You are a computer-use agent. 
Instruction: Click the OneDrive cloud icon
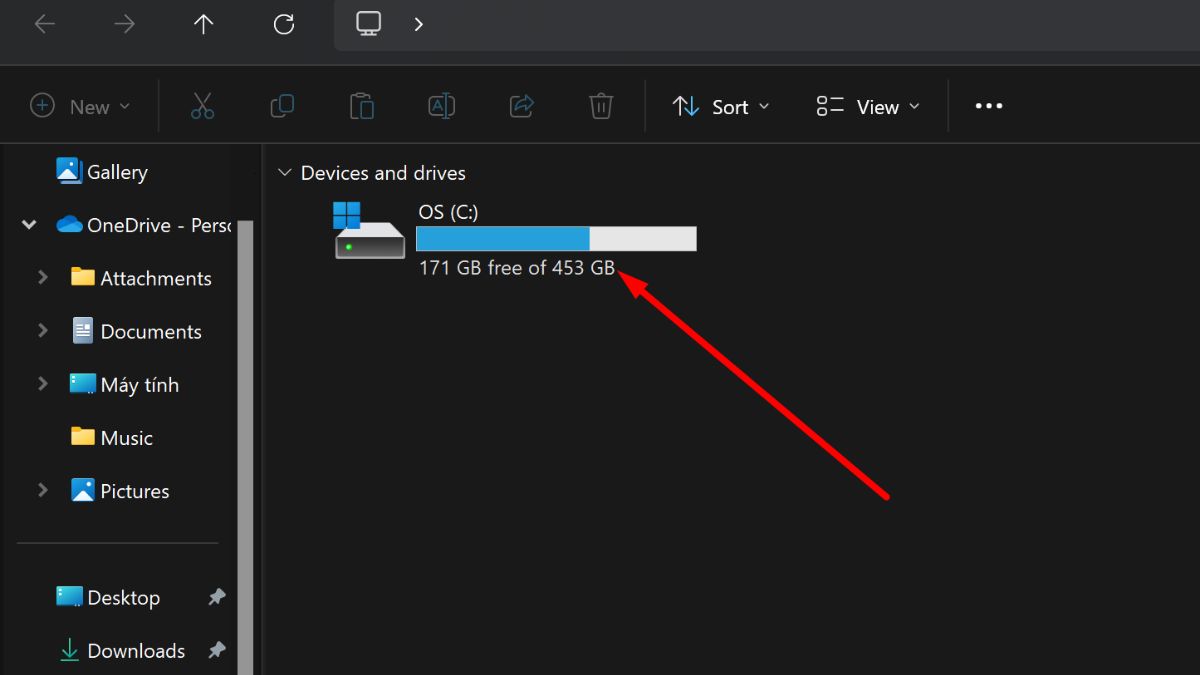(x=69, y=224)
